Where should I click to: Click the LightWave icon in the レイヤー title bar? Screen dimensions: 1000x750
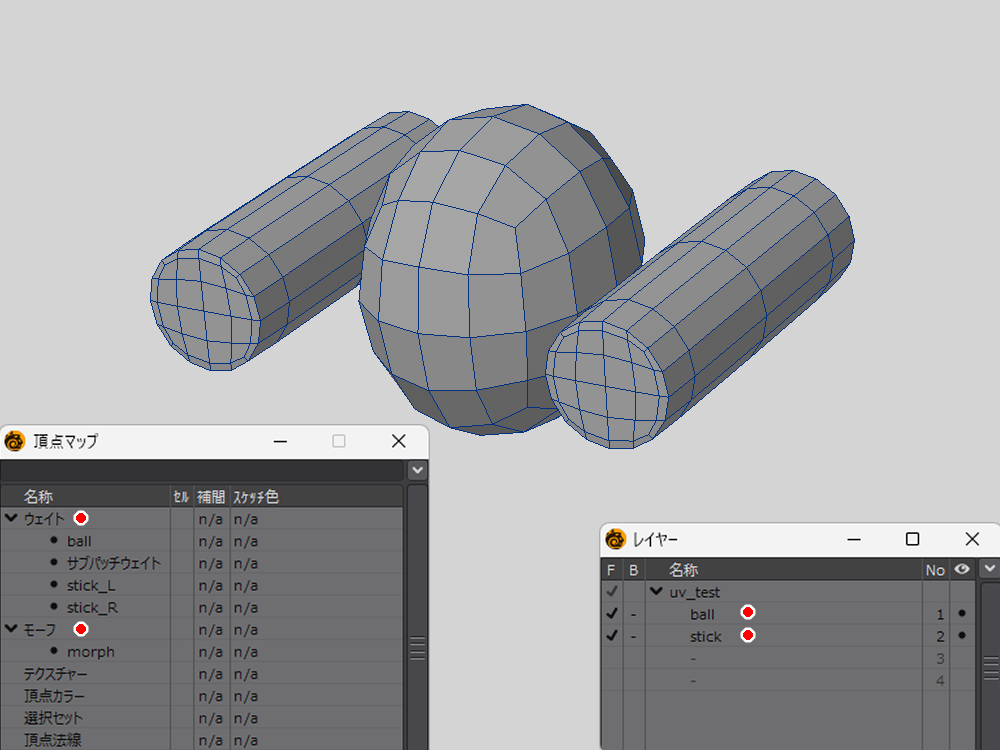pos(615,540)
